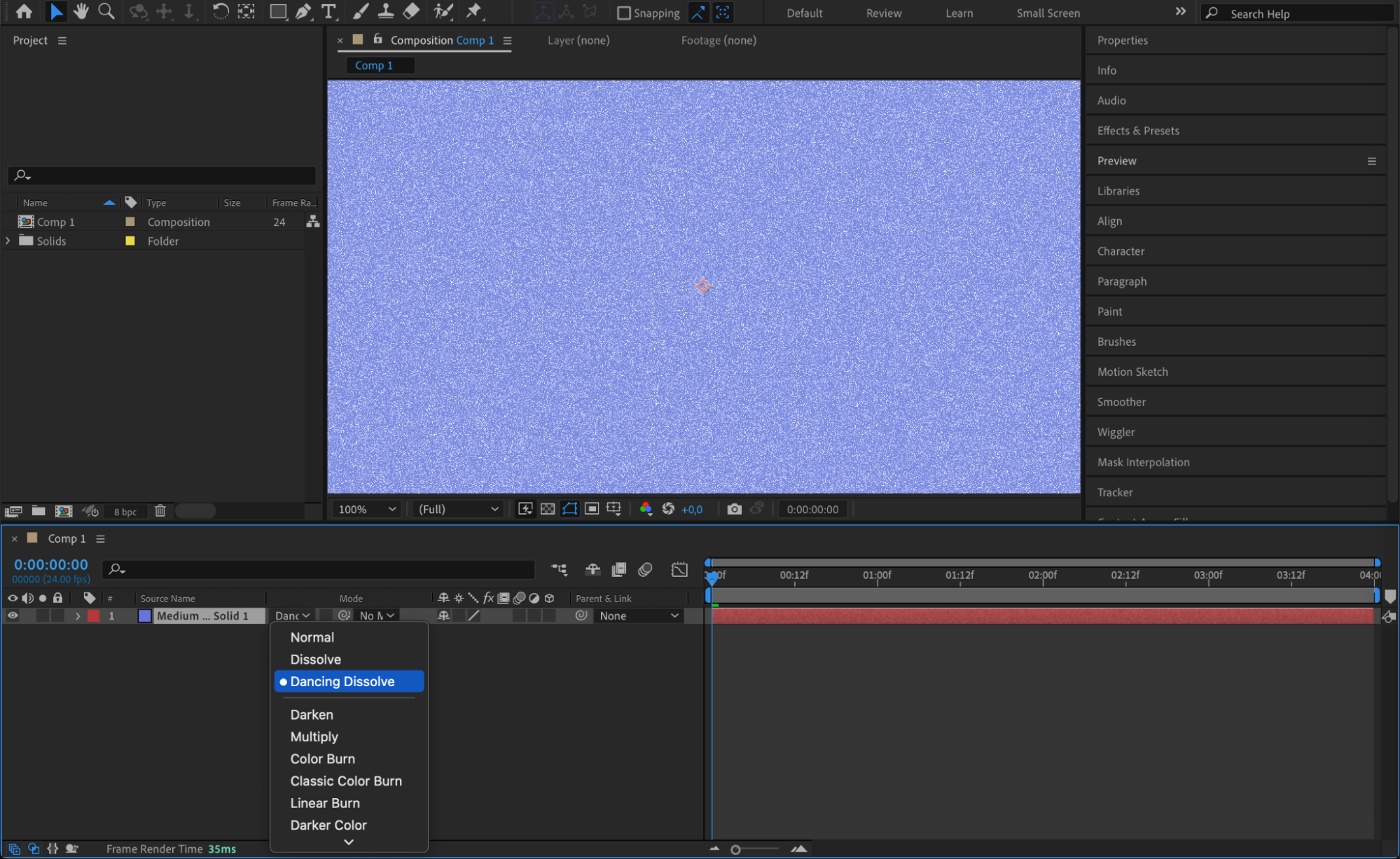
Task: Click the layer's blue color swatch
Action: point(144,615)
